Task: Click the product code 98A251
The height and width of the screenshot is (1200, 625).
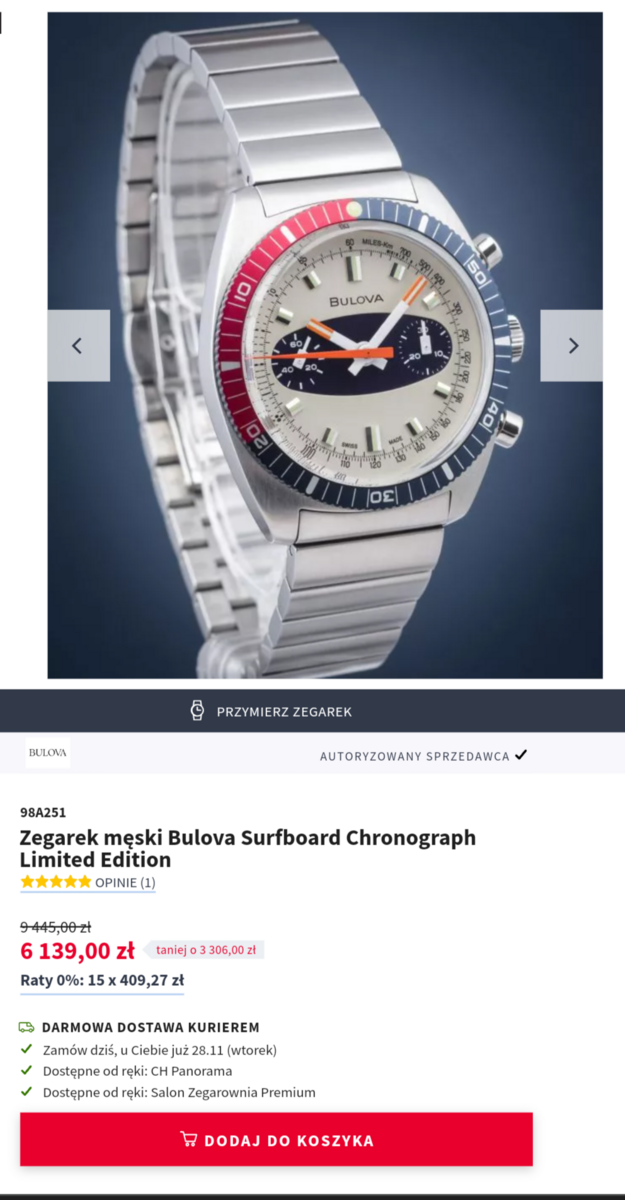Action: 43,812
